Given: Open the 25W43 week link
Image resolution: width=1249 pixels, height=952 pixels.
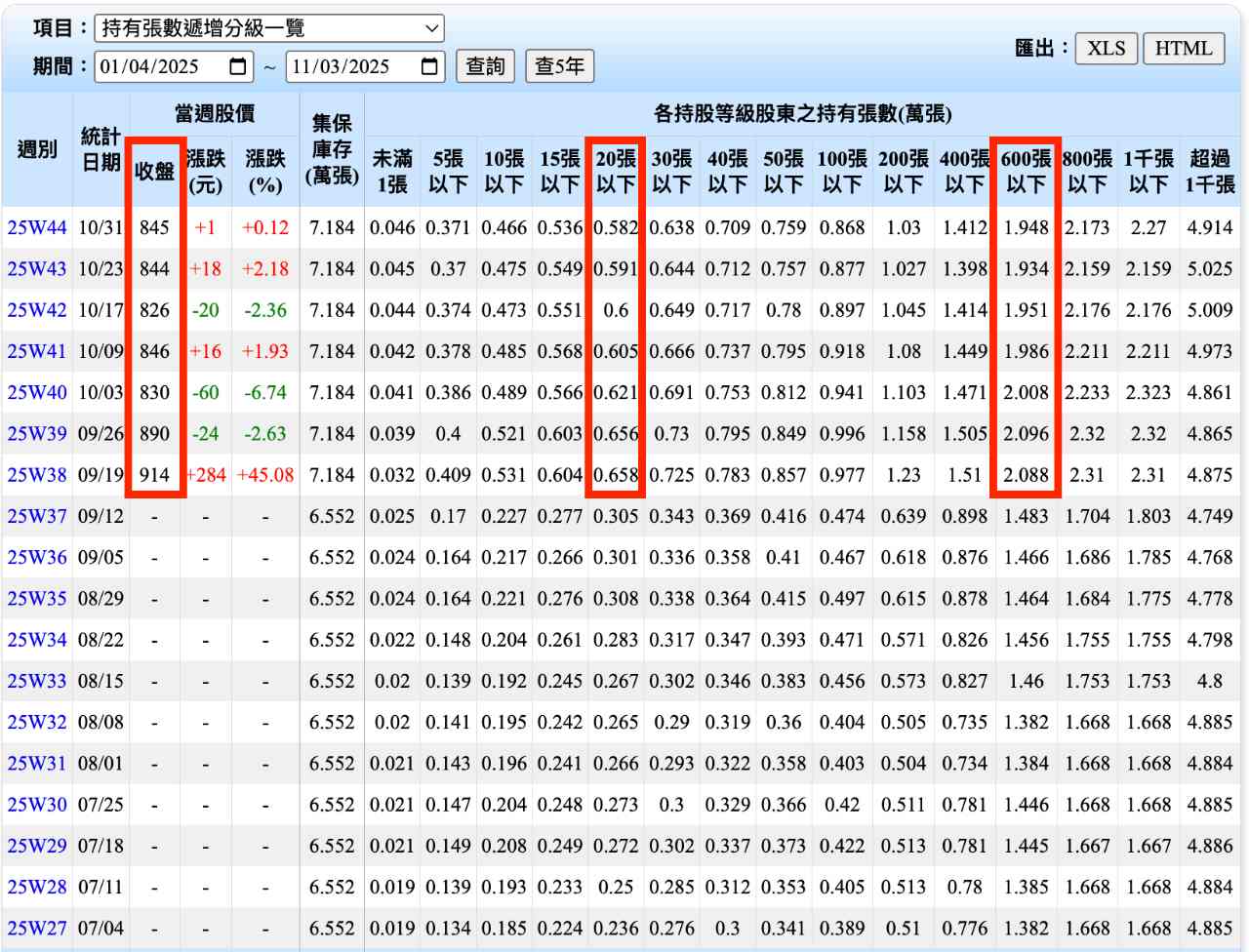Looking at the screenshot, I should [37, 268].
